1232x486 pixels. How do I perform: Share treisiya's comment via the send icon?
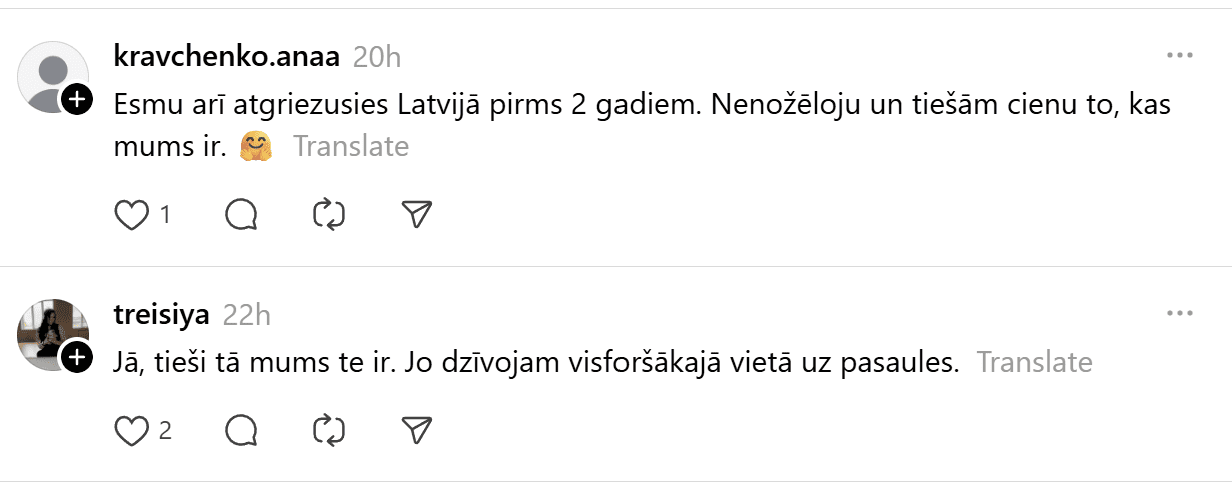pos(416,431)
